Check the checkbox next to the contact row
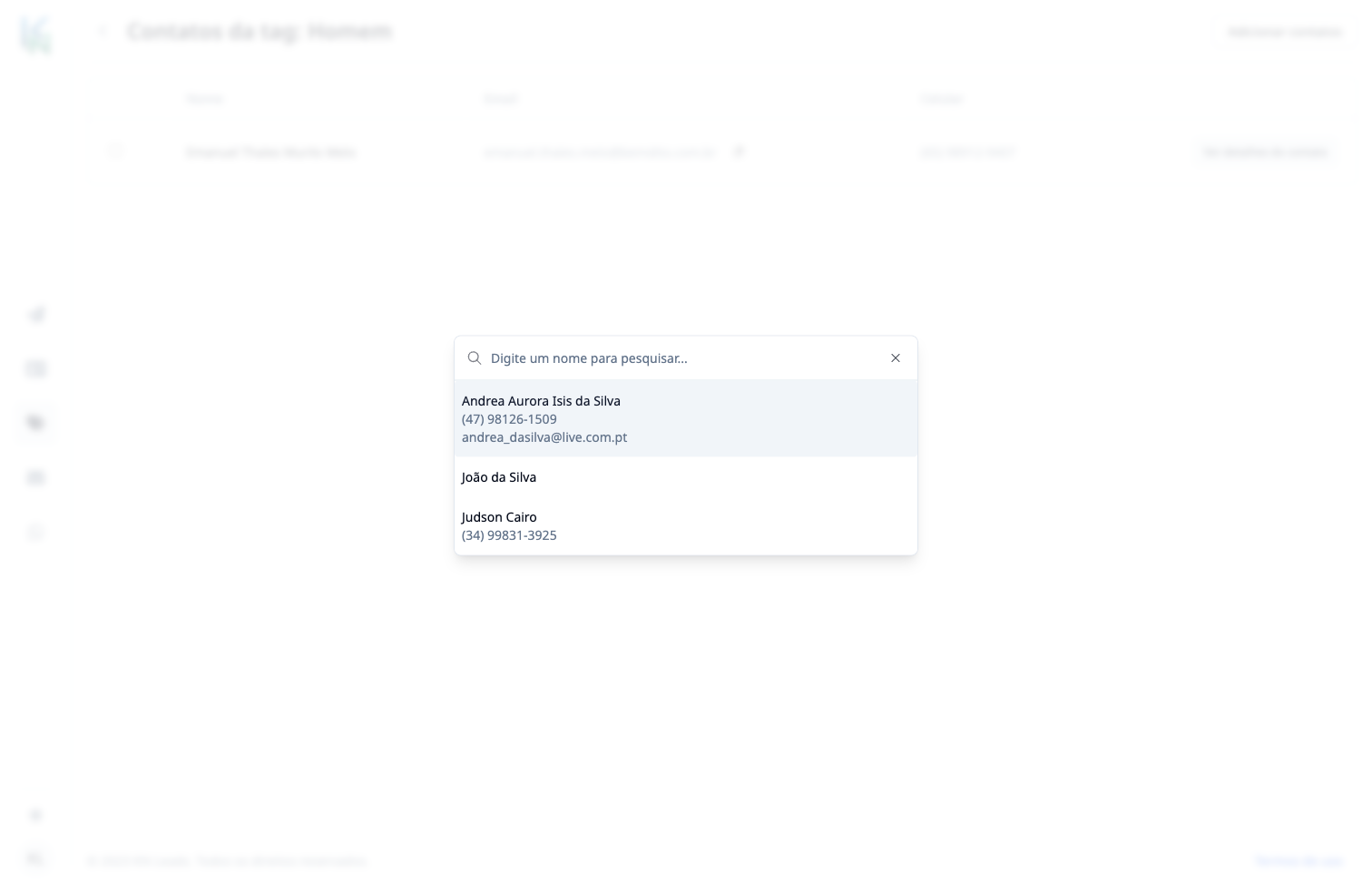Viewport: 1372px width, 891px height. (115, 152)
